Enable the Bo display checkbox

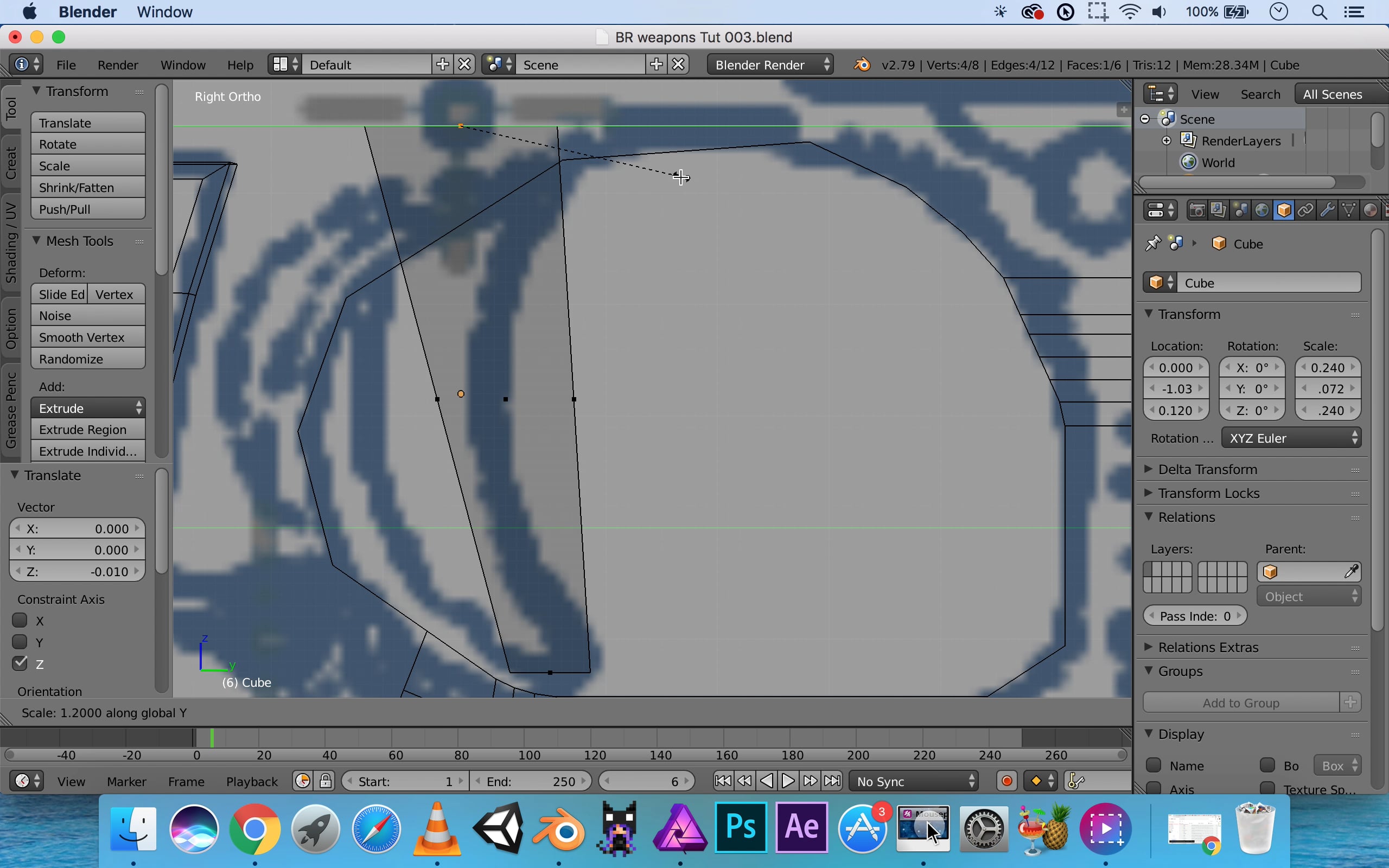(x=1267, y=765)
